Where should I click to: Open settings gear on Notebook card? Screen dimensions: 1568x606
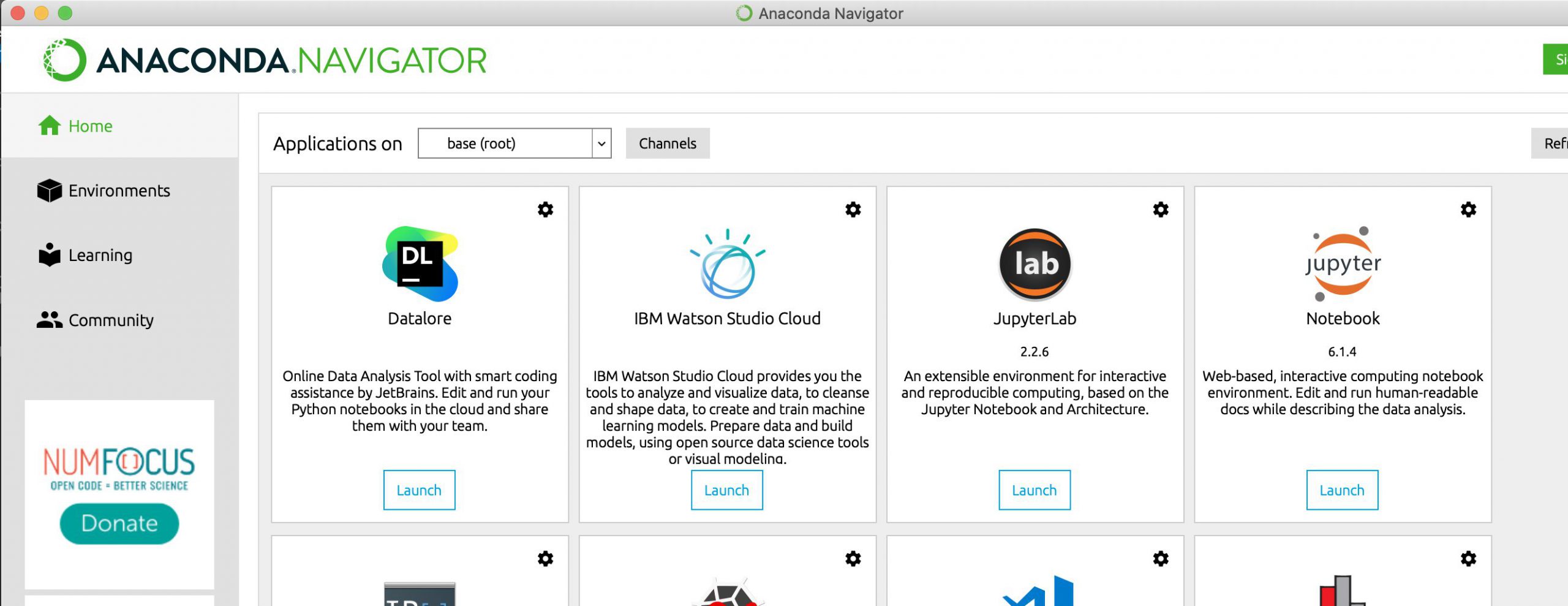[1468, 210]
